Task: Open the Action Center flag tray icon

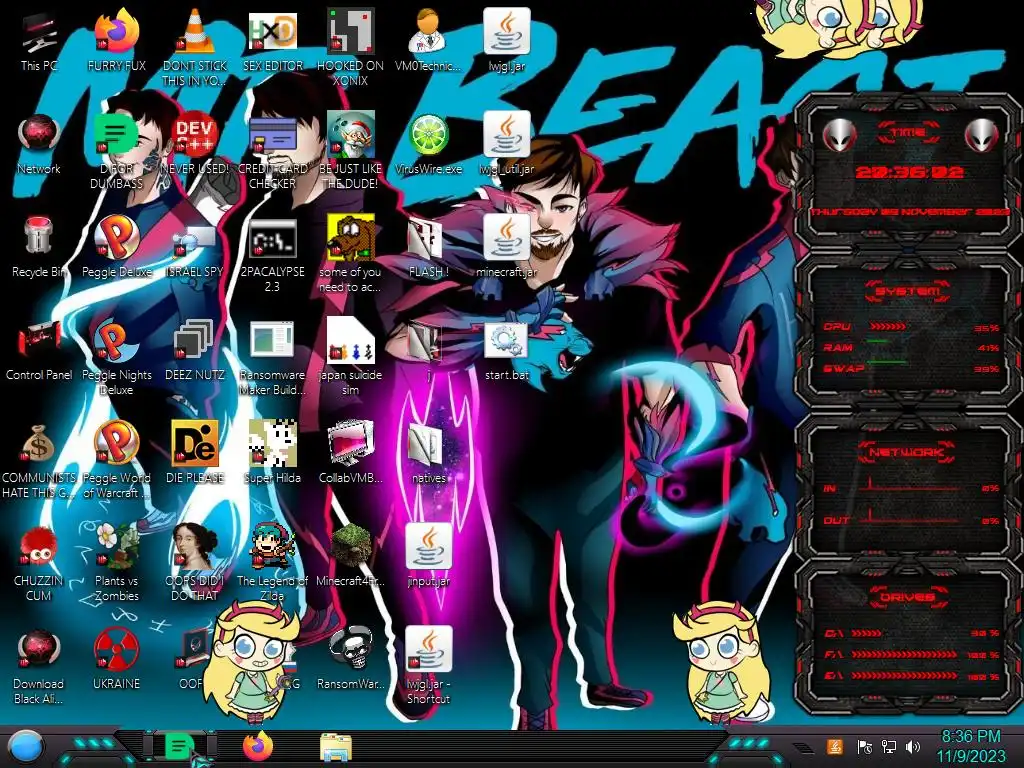Action: click(x=864, y=746)
